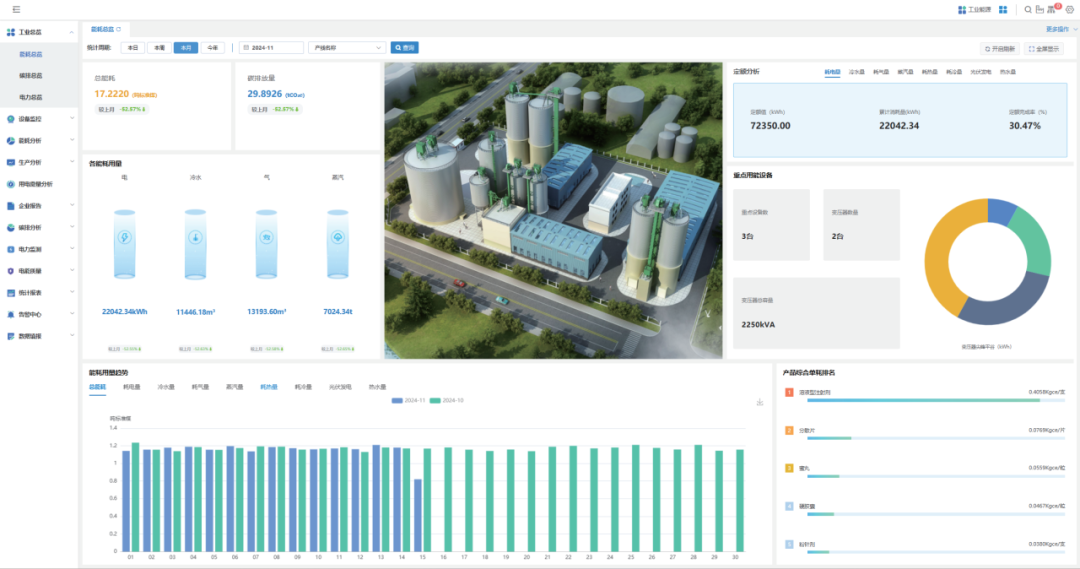Viewport: 1080px width, 569px height.
Task: Click the chart download icon
Action: tap(760, 402)
